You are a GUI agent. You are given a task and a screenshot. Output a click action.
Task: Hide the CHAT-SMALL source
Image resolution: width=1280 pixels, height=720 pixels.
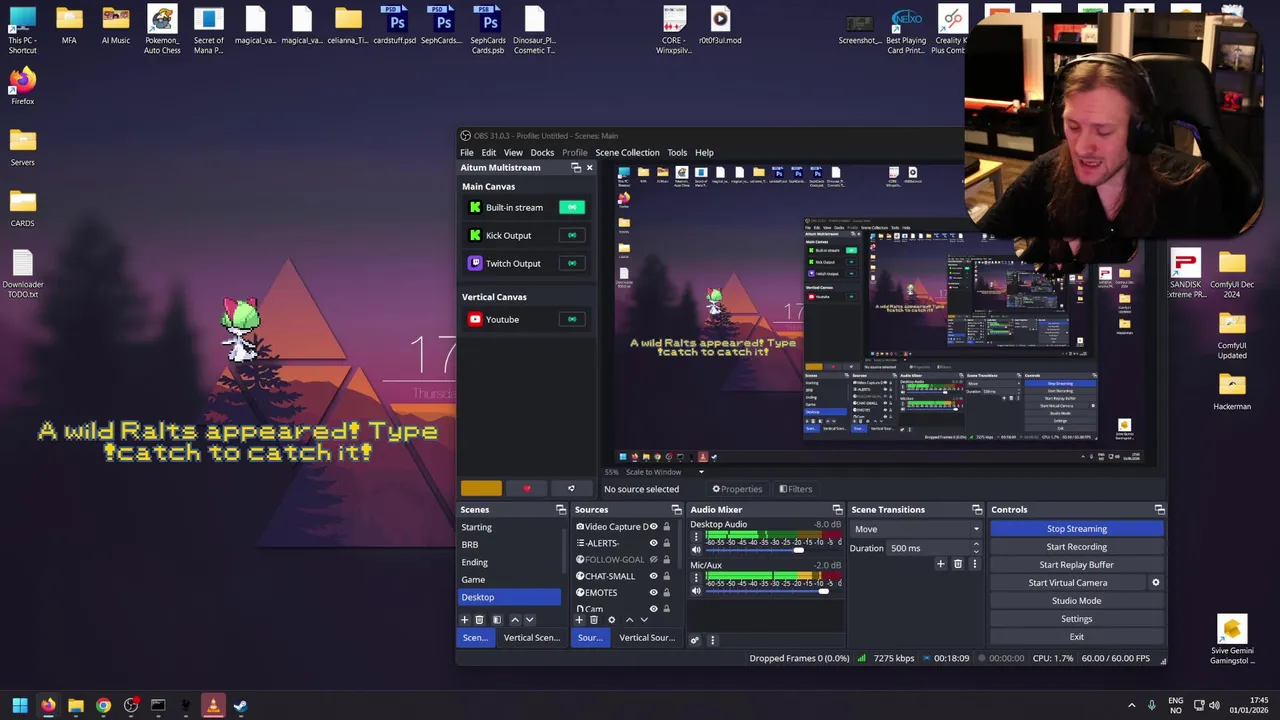coord(653,576)
